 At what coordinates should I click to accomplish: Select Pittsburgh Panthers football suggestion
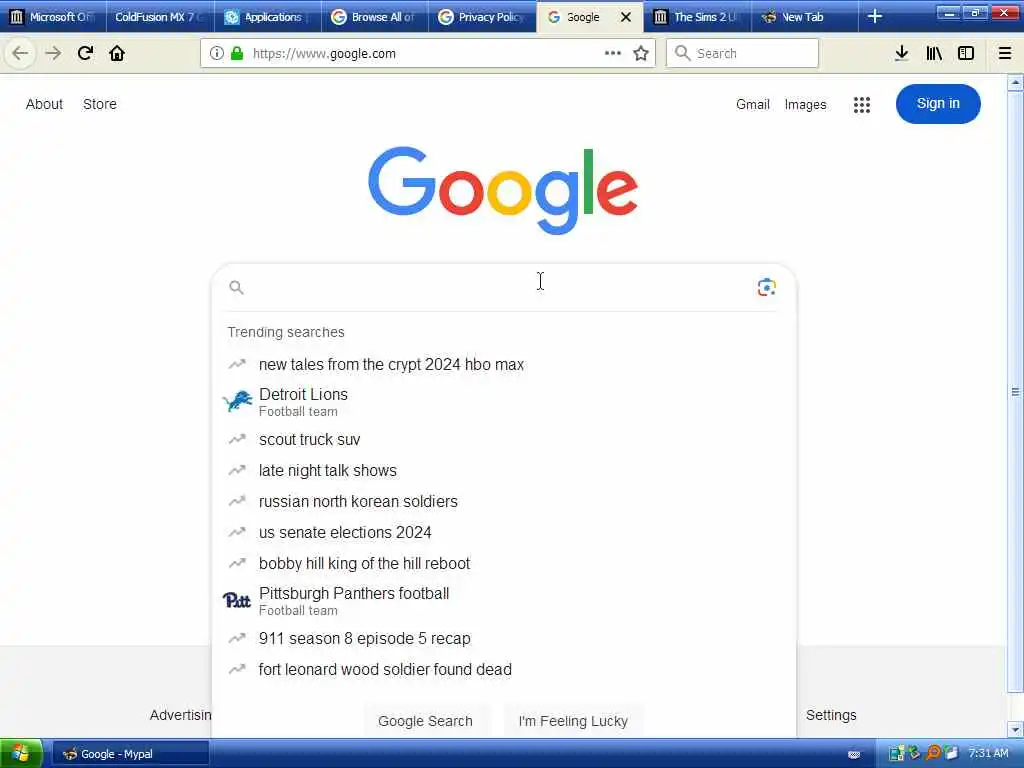coord(504,601)
